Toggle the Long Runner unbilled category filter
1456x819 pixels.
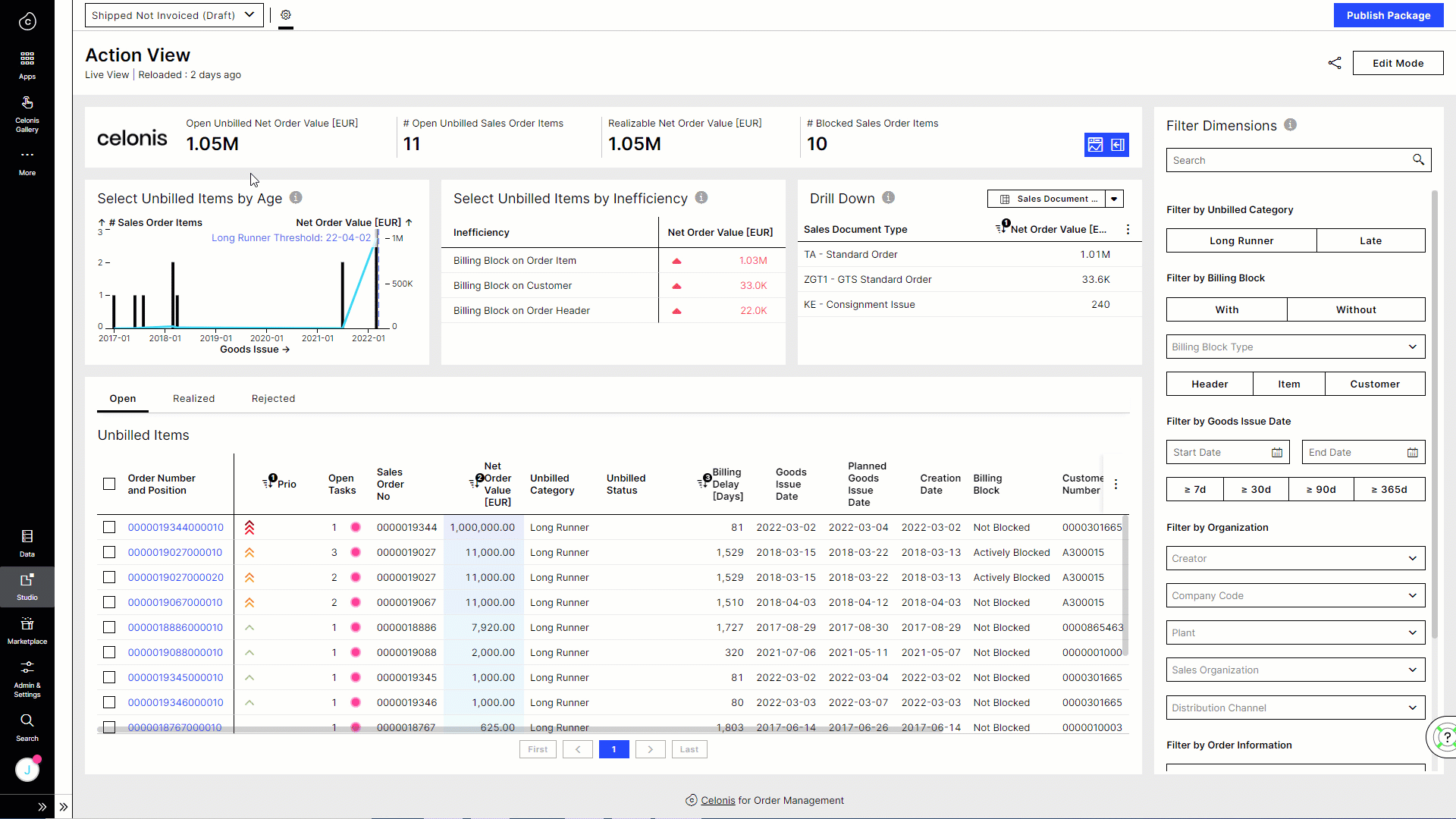click(x=1241, y=240)
